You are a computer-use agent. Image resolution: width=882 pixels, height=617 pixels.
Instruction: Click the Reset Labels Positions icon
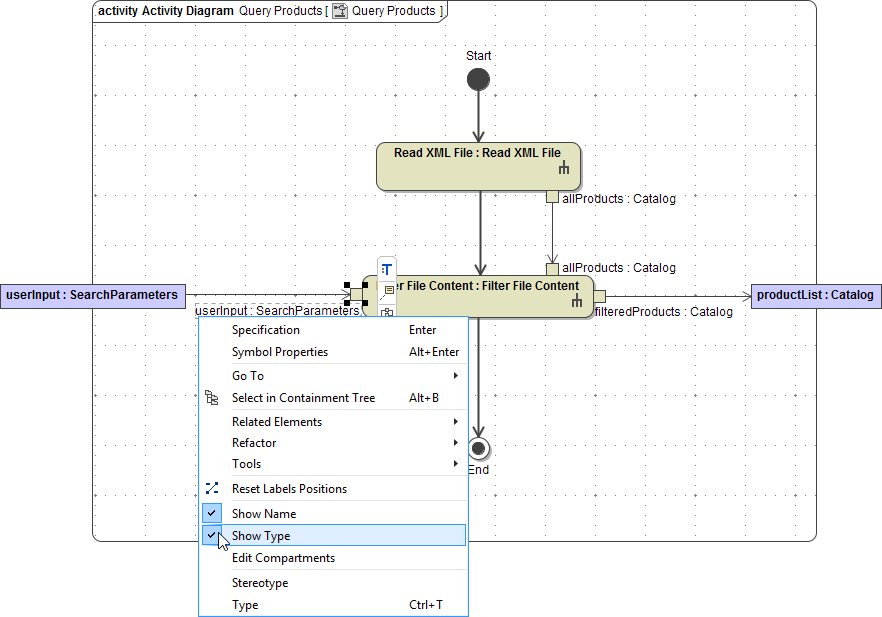pos(211,489)
